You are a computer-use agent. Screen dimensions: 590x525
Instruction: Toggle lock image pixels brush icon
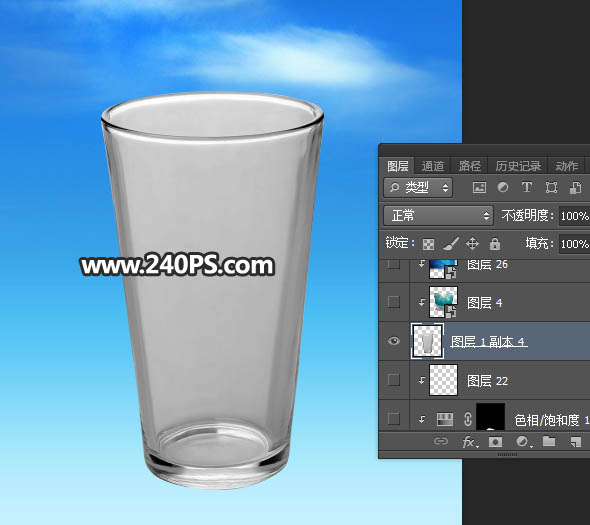[450, 244]
